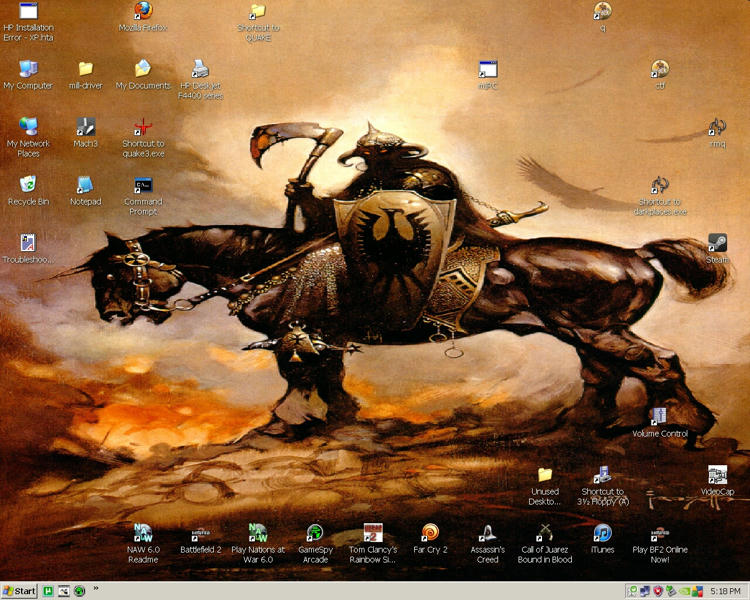Launch uTorrent from the Quick Launch bar
Image resolution: width=750 pixels, height=600 pixels.
click(x=48, y=591)
